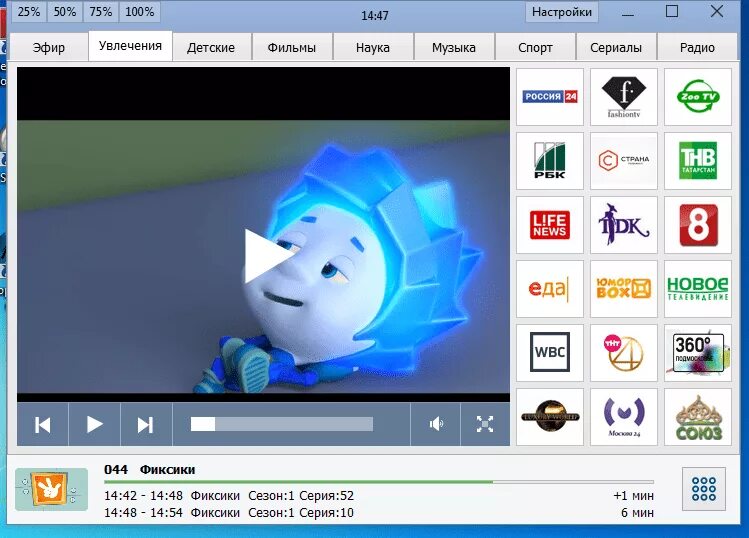Adjust the volume slider bar
The height and width of the screenshot is (538, 749).
(x=282, y=424)
